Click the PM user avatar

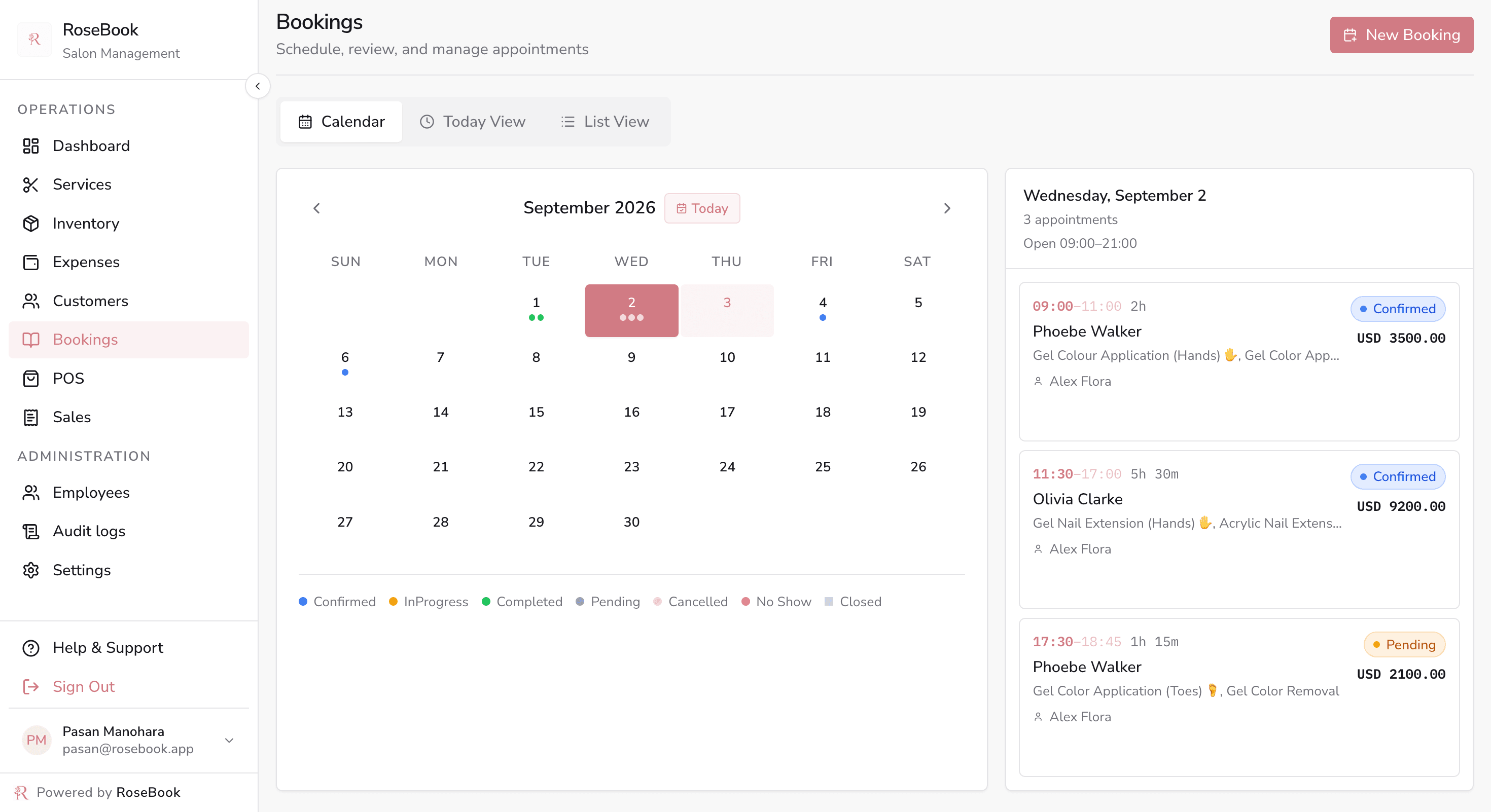coord(36,740)
